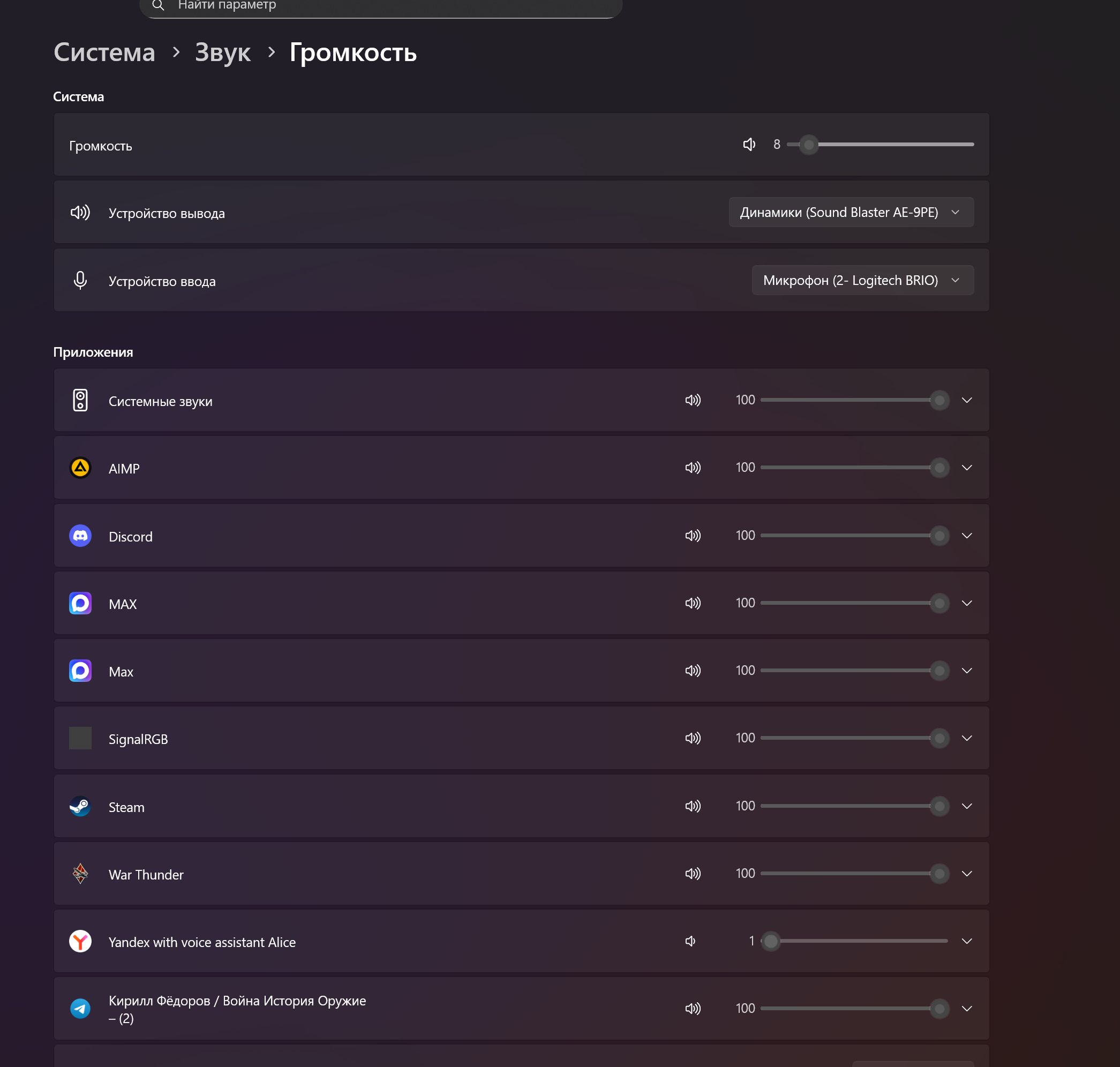Click SignalRGB volume slider
The image size is (1120, 1067).
854,738
